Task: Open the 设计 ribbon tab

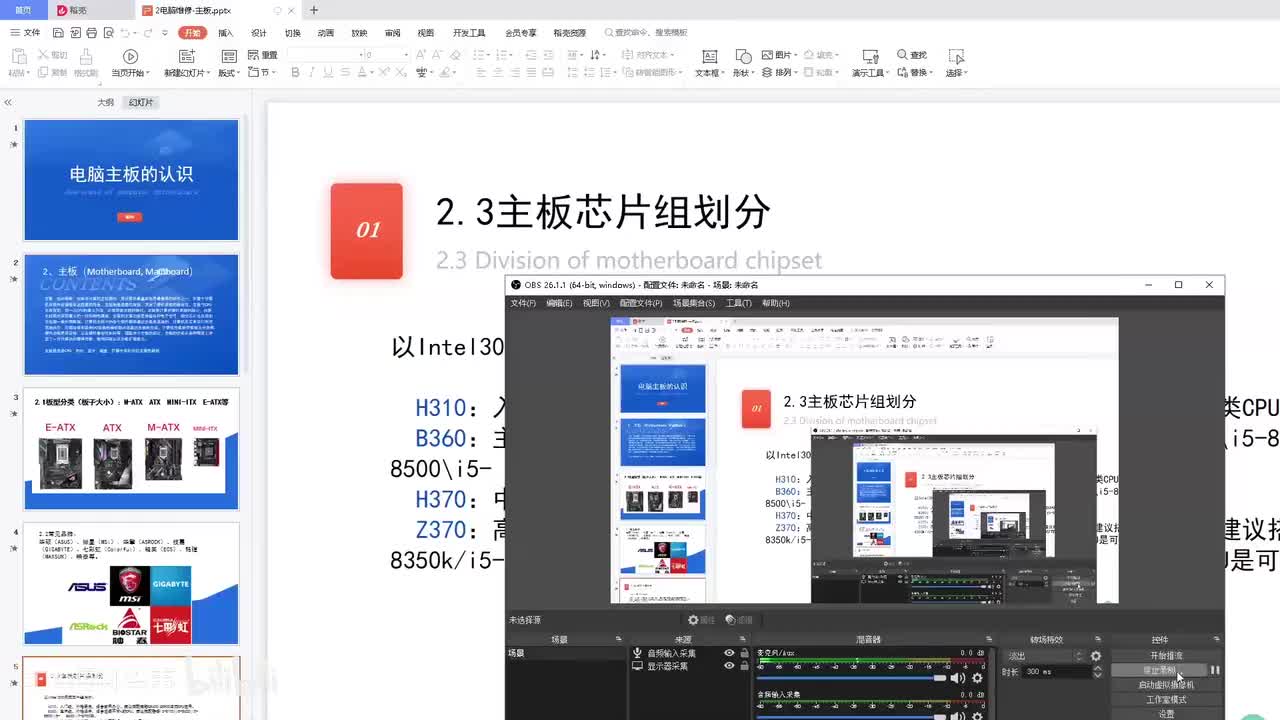Action: 259,33
